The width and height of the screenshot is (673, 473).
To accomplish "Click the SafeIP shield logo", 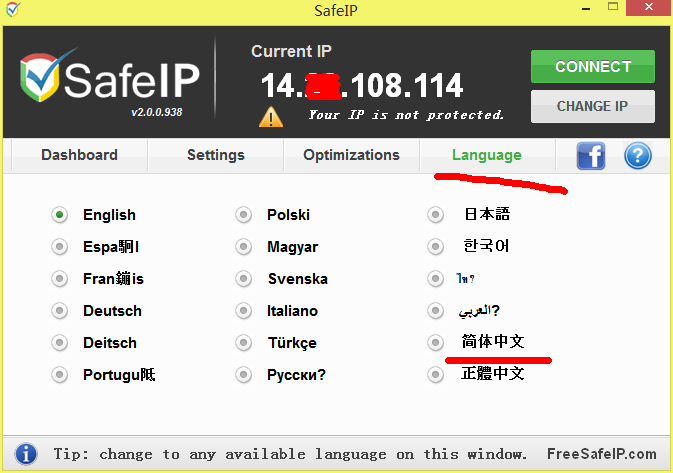I will coord(41,76).
